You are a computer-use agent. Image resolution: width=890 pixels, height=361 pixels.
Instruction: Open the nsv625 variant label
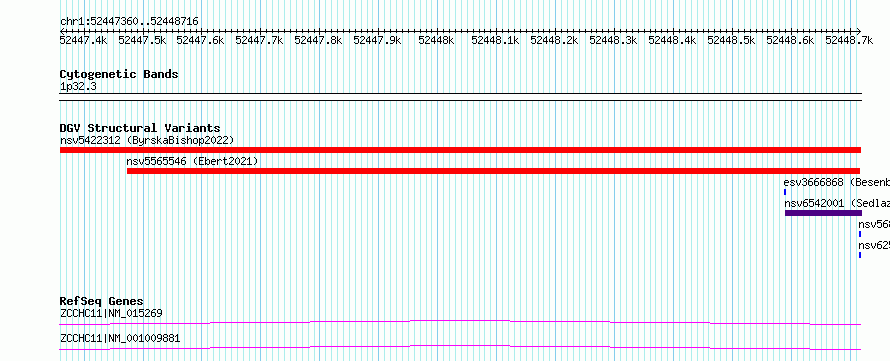[874, 246]
